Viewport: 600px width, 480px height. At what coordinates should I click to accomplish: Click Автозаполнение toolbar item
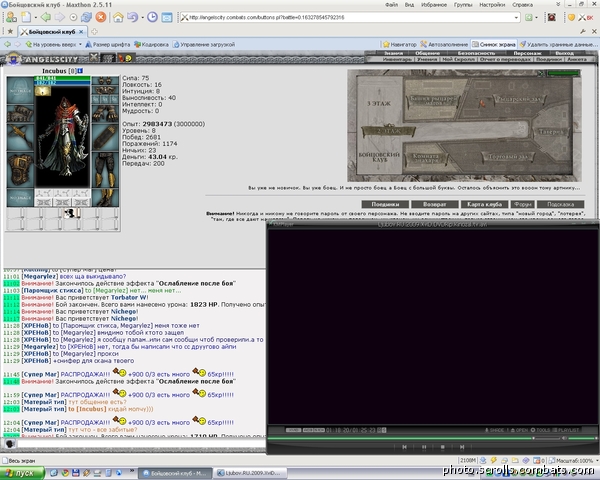point(444,44)
